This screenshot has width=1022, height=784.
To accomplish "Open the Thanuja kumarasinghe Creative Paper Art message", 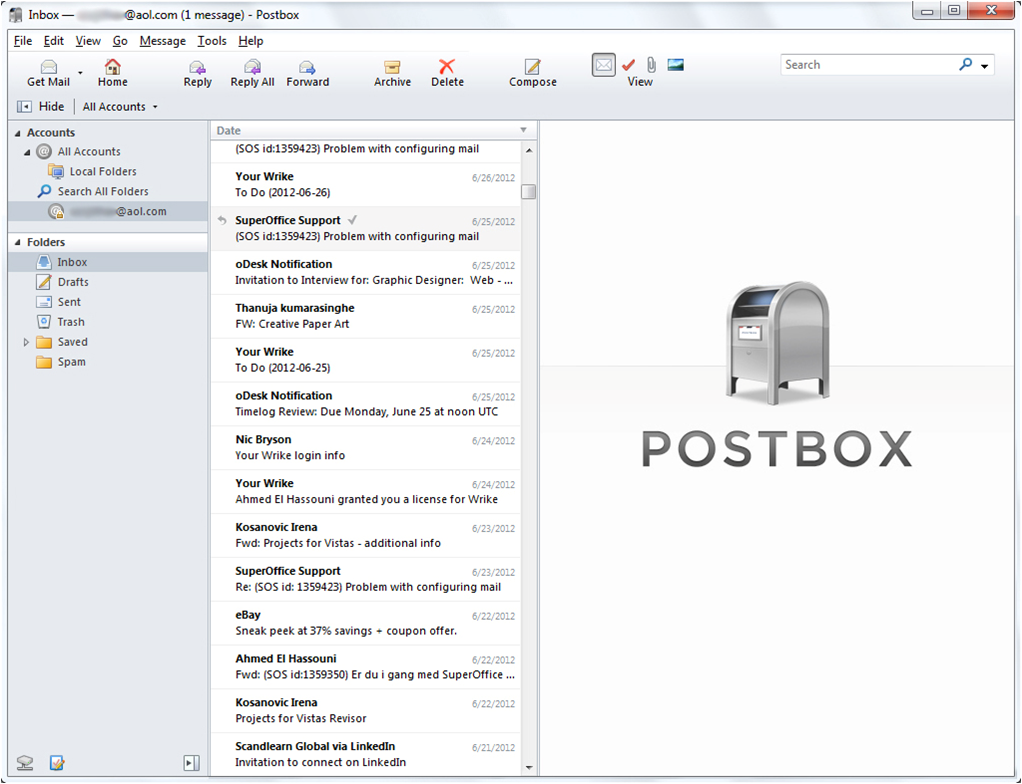I will click(x=366, y=316).
